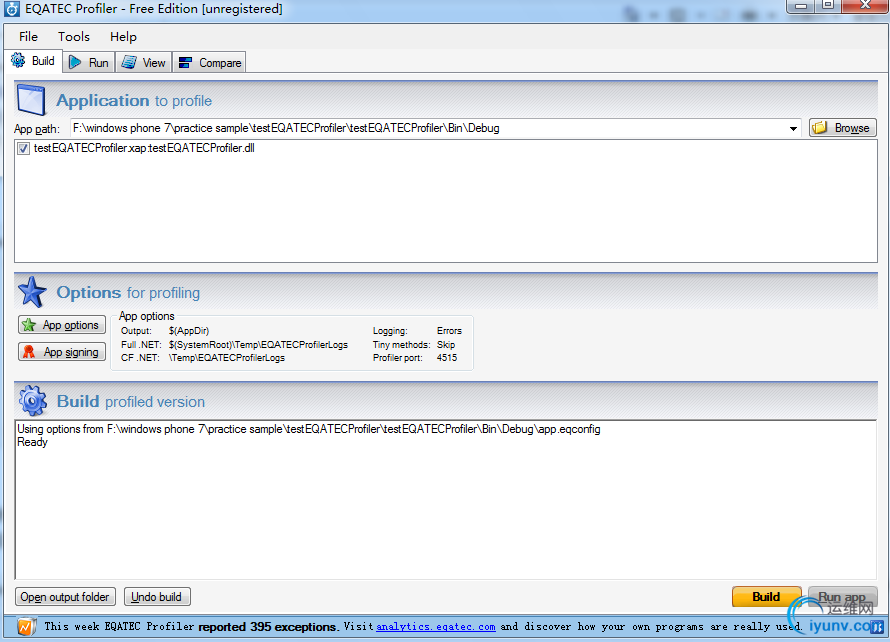Select testEQATECProfiler.xap:testEQATECProfiler.dll list entry
Screen dimensions: 890x642
[144, 148]
